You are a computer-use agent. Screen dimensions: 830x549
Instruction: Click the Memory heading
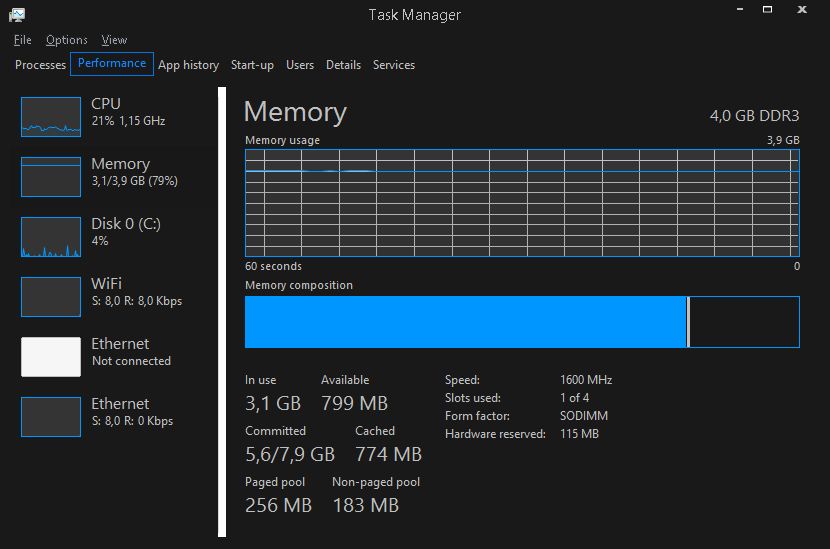click(x=295, y=112)
